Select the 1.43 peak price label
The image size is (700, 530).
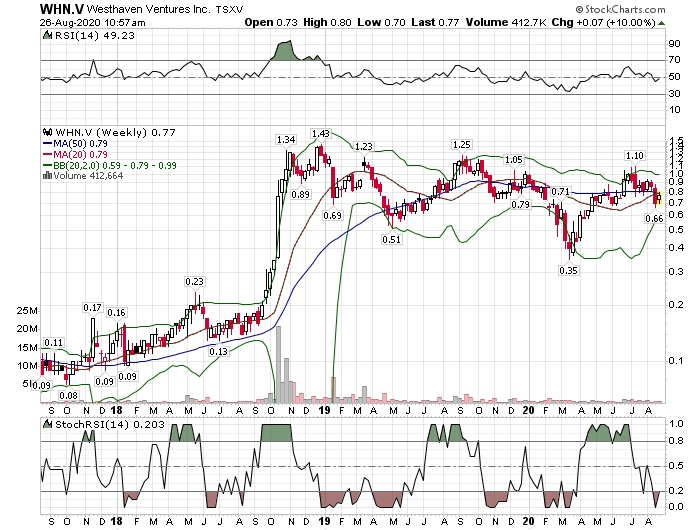[321, 134]
